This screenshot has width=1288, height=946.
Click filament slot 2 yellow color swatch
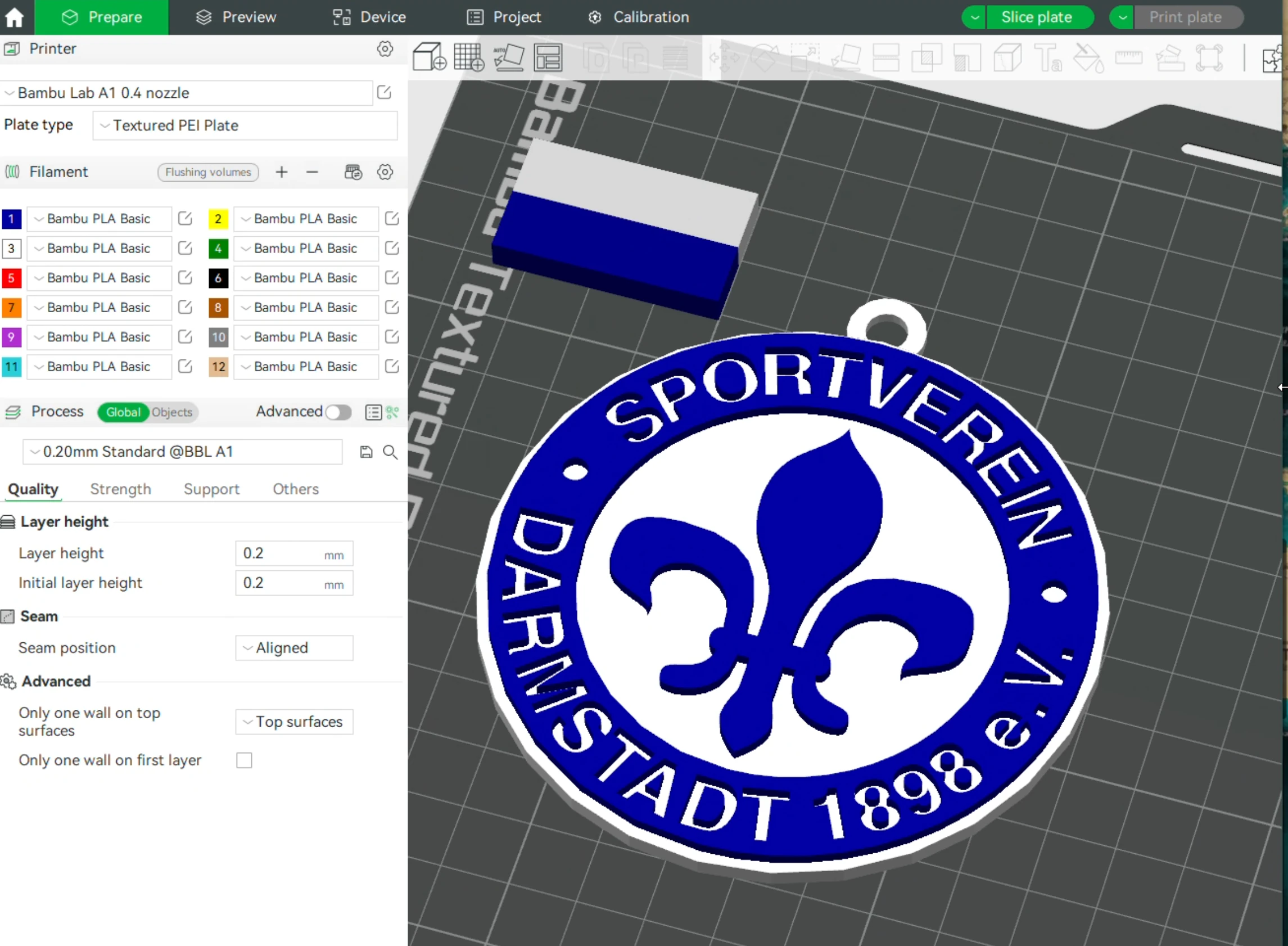point(218,219)
